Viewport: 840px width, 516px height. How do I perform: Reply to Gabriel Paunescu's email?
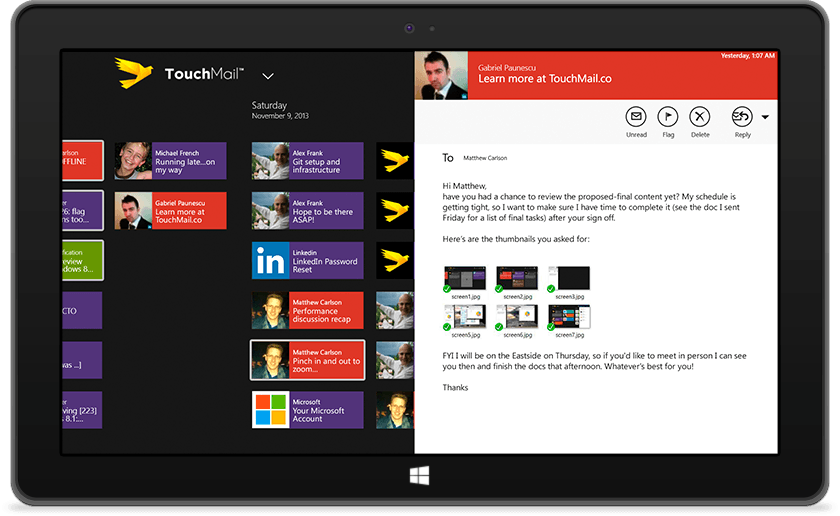742,117
